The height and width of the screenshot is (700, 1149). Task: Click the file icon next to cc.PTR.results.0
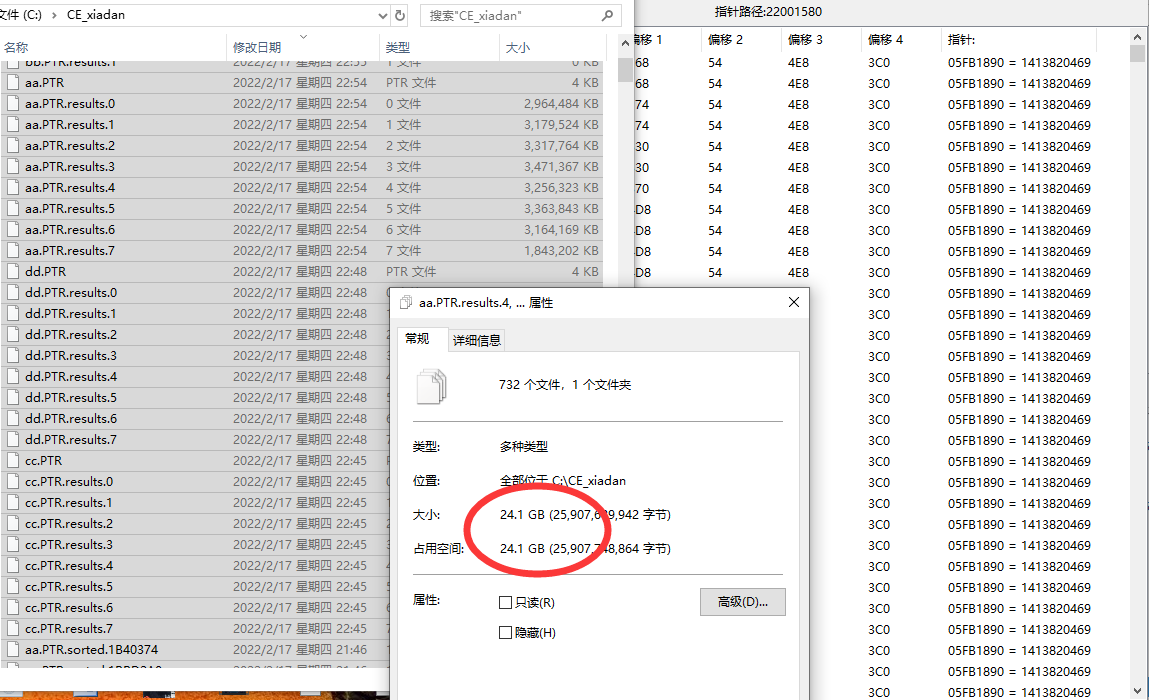click(13, 481)
